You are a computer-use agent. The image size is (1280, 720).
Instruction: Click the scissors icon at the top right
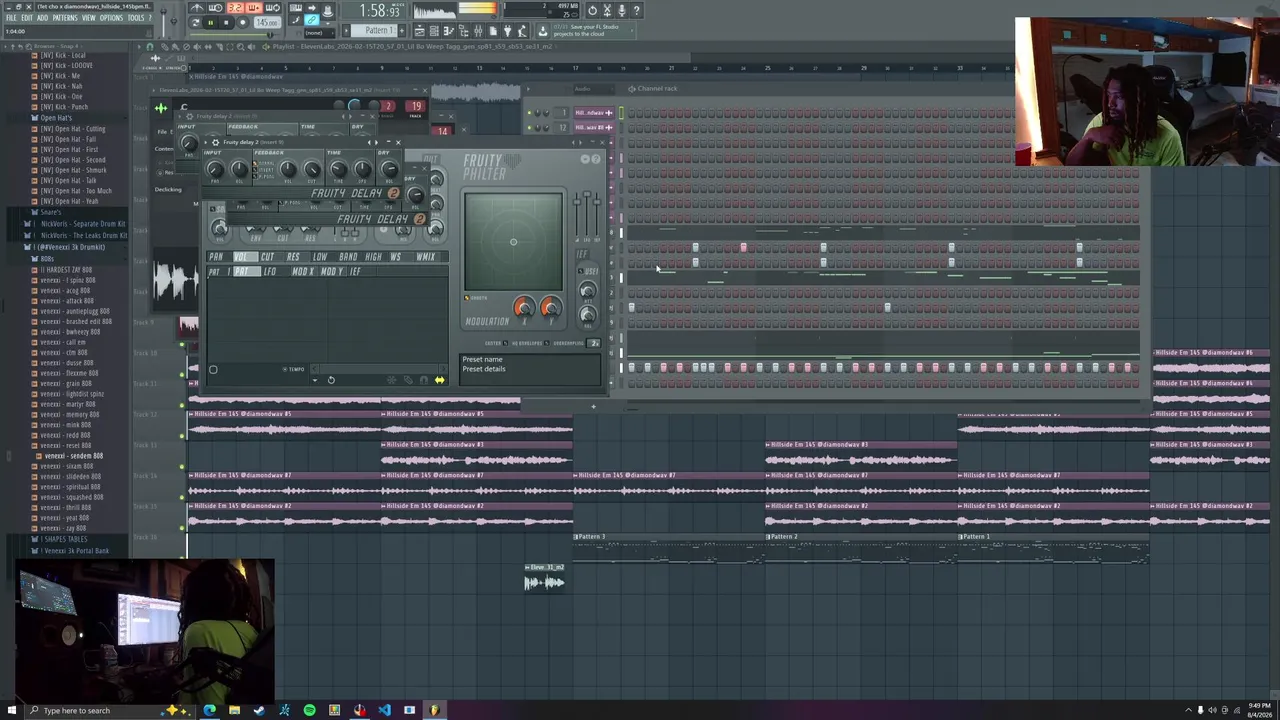click(x=607, y=10)
